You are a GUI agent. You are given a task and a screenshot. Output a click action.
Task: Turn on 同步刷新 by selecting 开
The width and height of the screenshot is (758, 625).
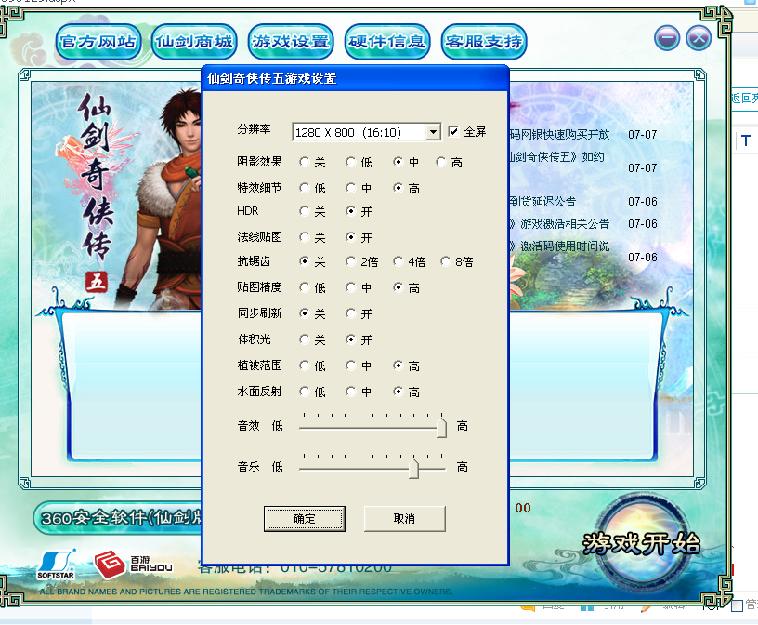click(351, 314)
